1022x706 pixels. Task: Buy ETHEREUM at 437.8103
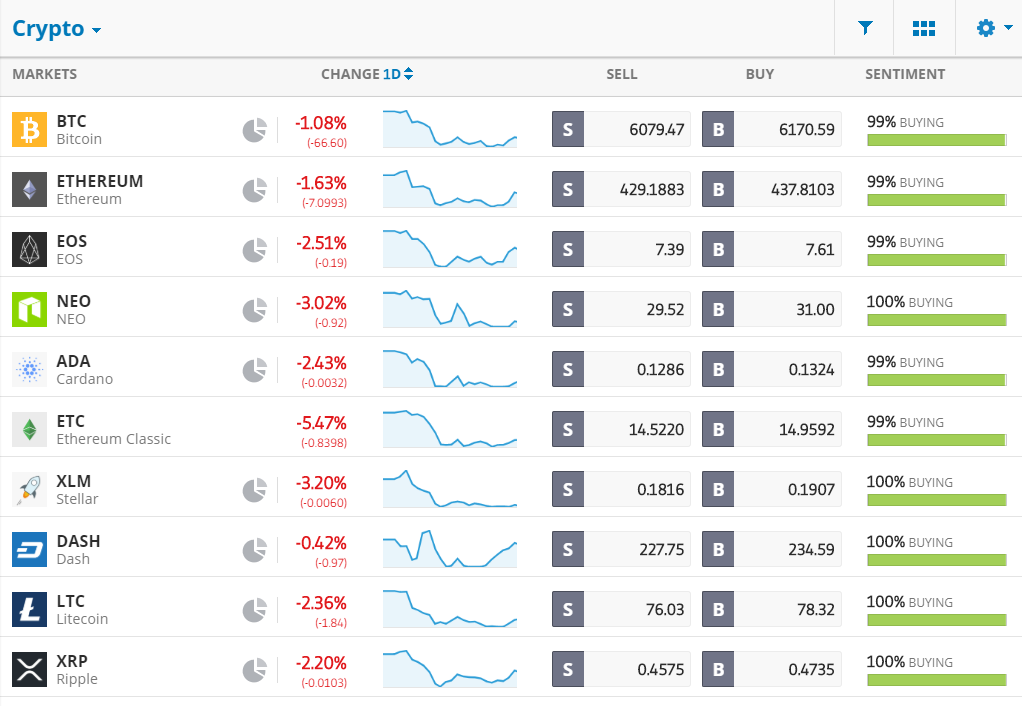(x=772, y=189)
